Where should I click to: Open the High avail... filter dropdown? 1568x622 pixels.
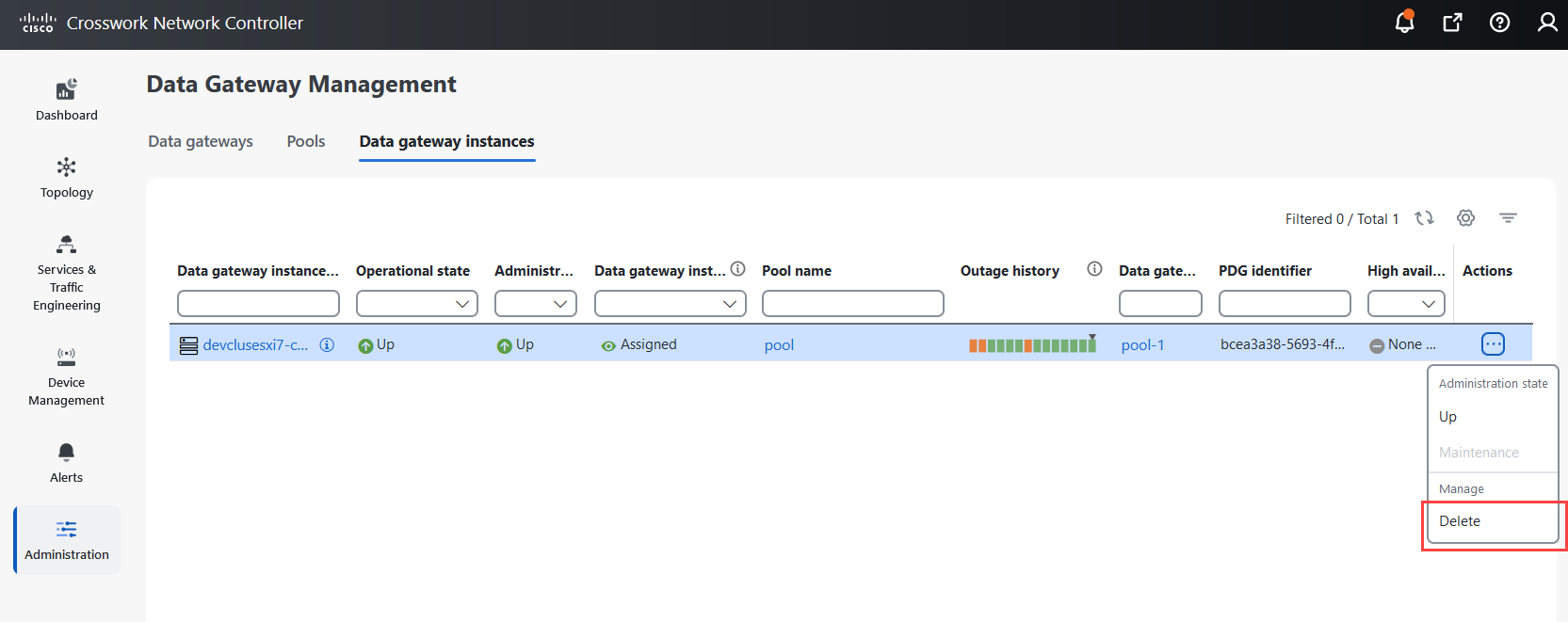(1406, 304)
